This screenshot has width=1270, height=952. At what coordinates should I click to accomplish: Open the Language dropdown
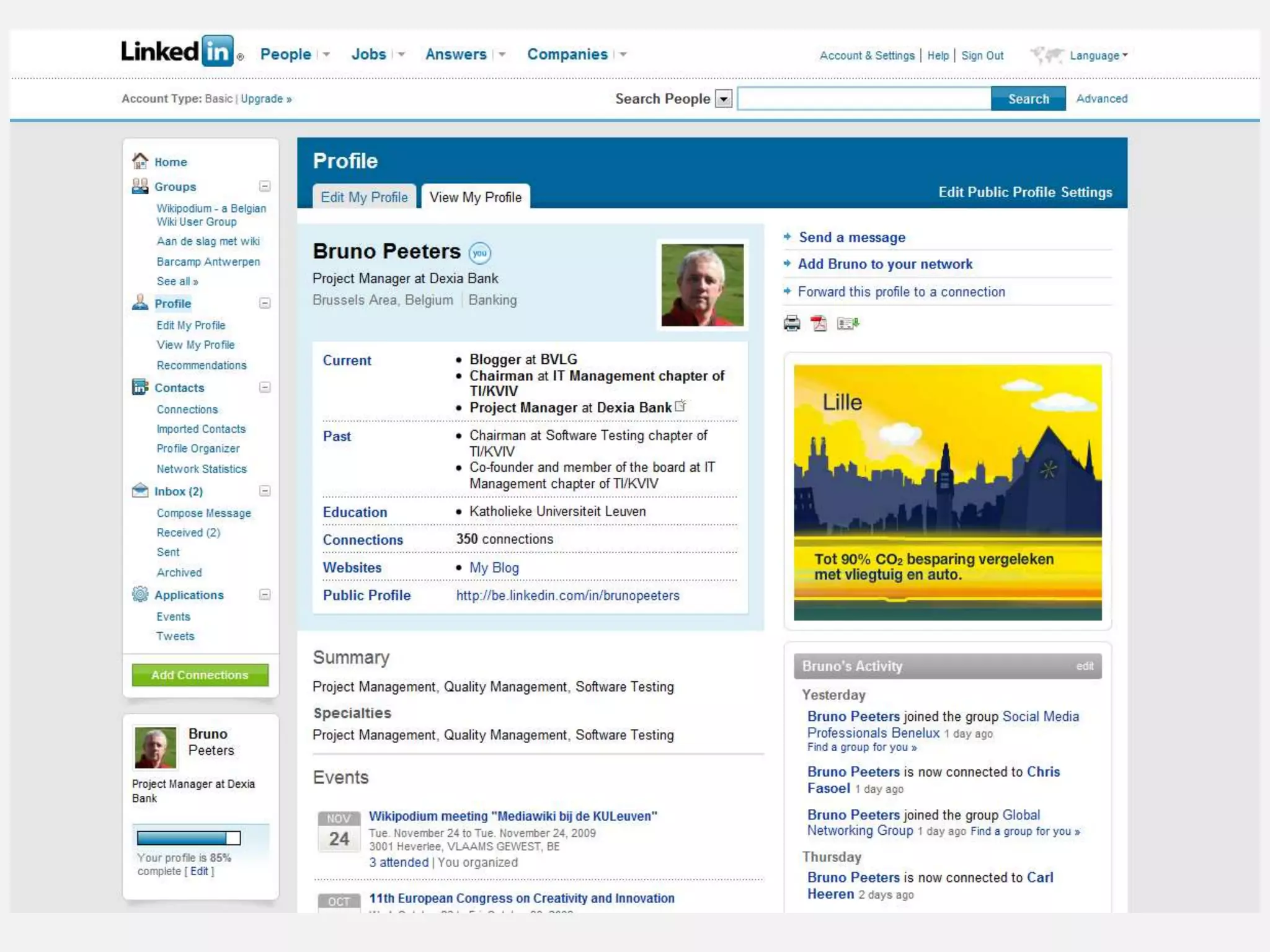[1098, 56]
